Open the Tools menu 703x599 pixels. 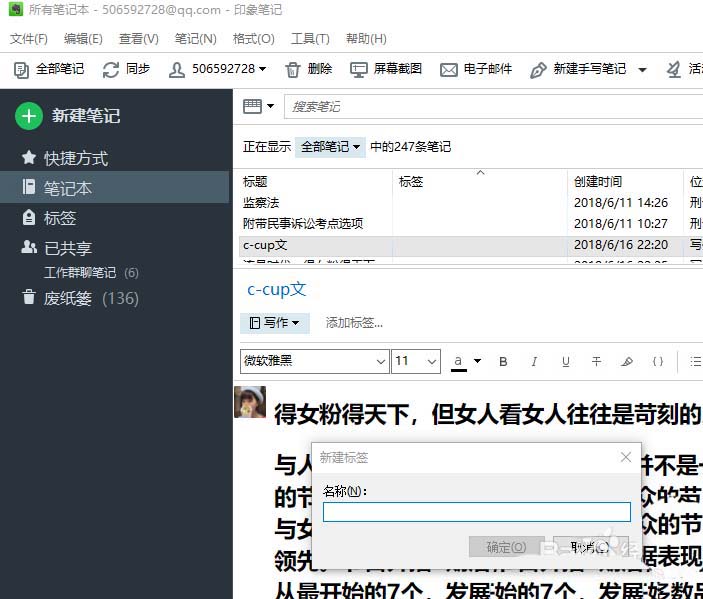(x=310, y=39)
